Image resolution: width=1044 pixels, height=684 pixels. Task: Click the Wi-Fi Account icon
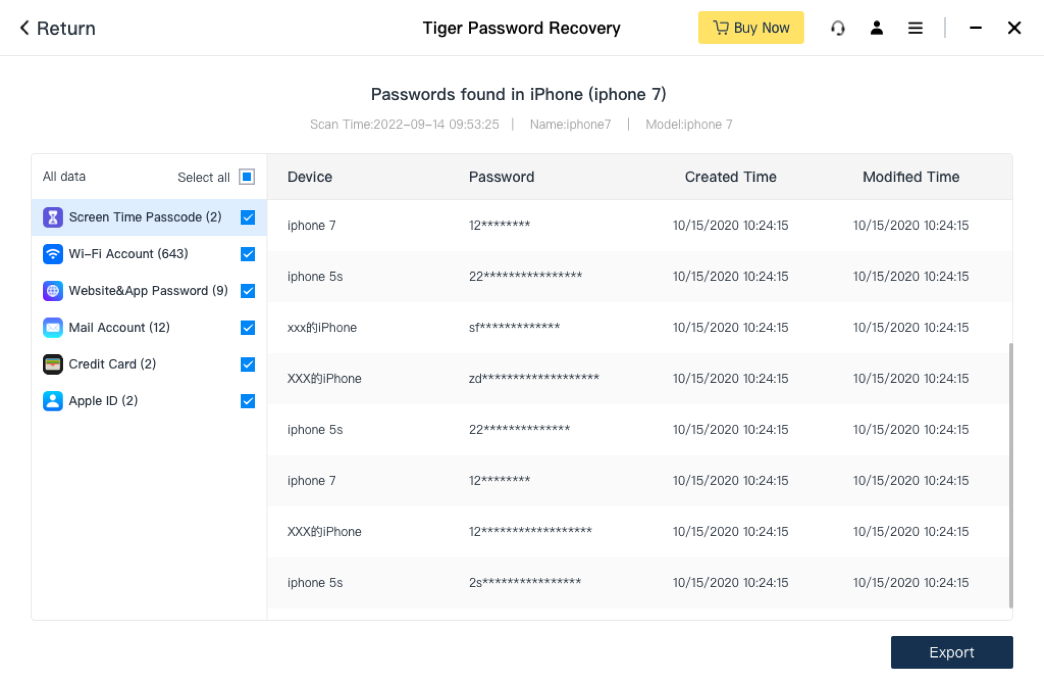[53, 254]
